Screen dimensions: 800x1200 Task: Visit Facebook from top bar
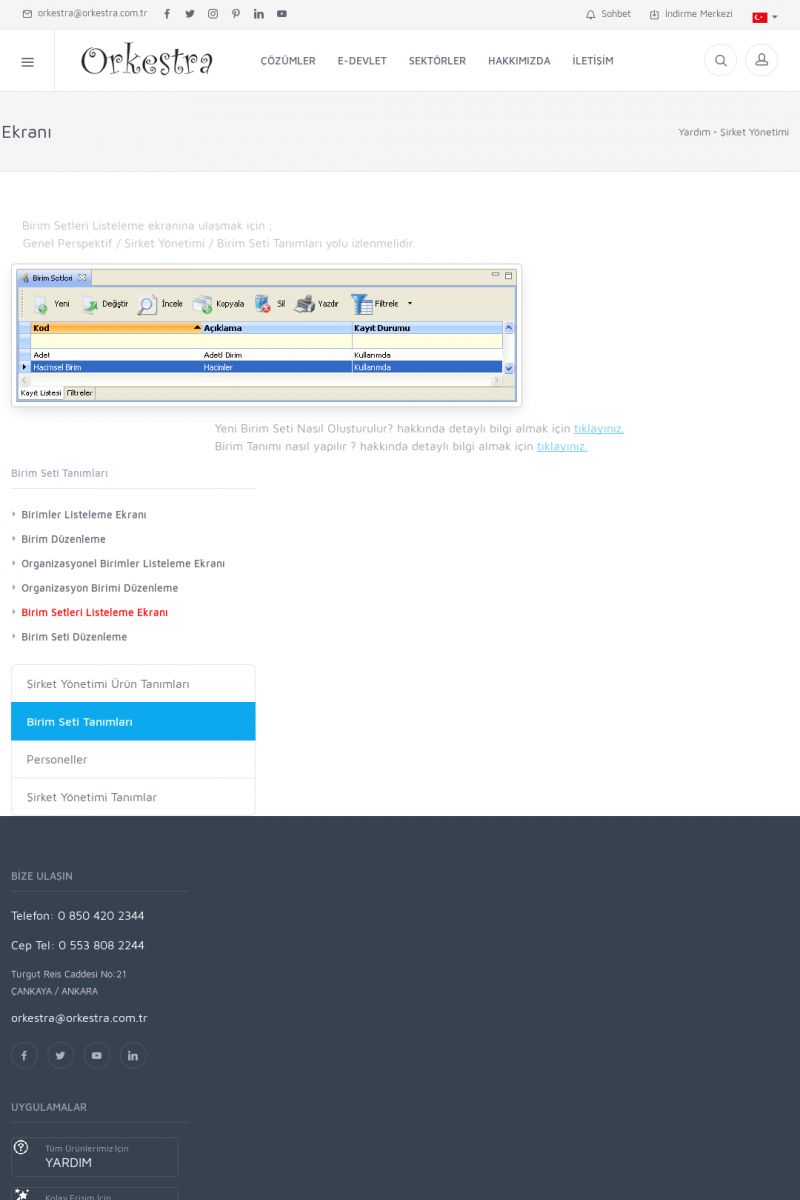coord(167,14)
